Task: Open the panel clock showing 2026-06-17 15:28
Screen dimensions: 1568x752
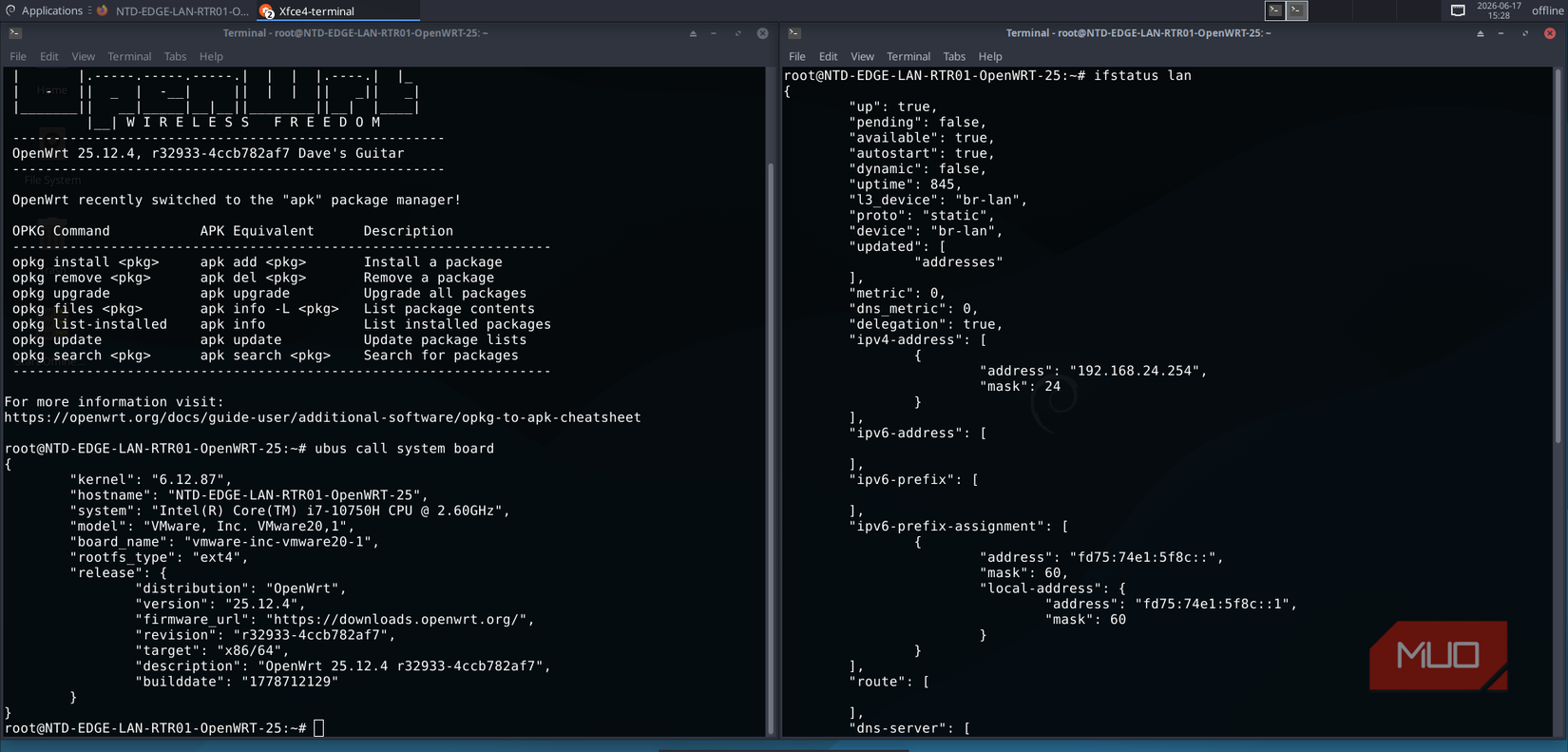Action: click(x=1499, y=10)
